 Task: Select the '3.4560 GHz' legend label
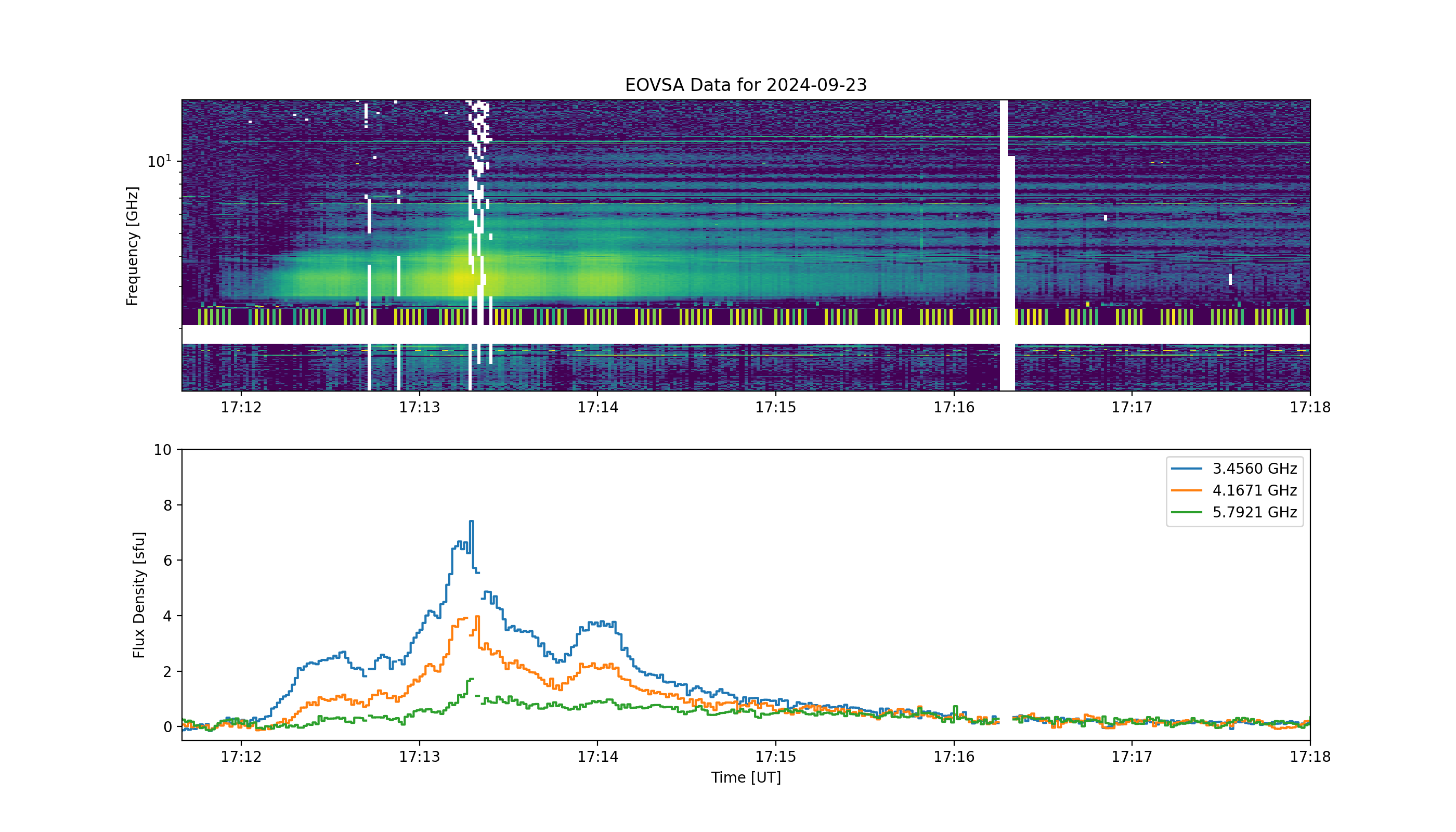(1255, 469)
